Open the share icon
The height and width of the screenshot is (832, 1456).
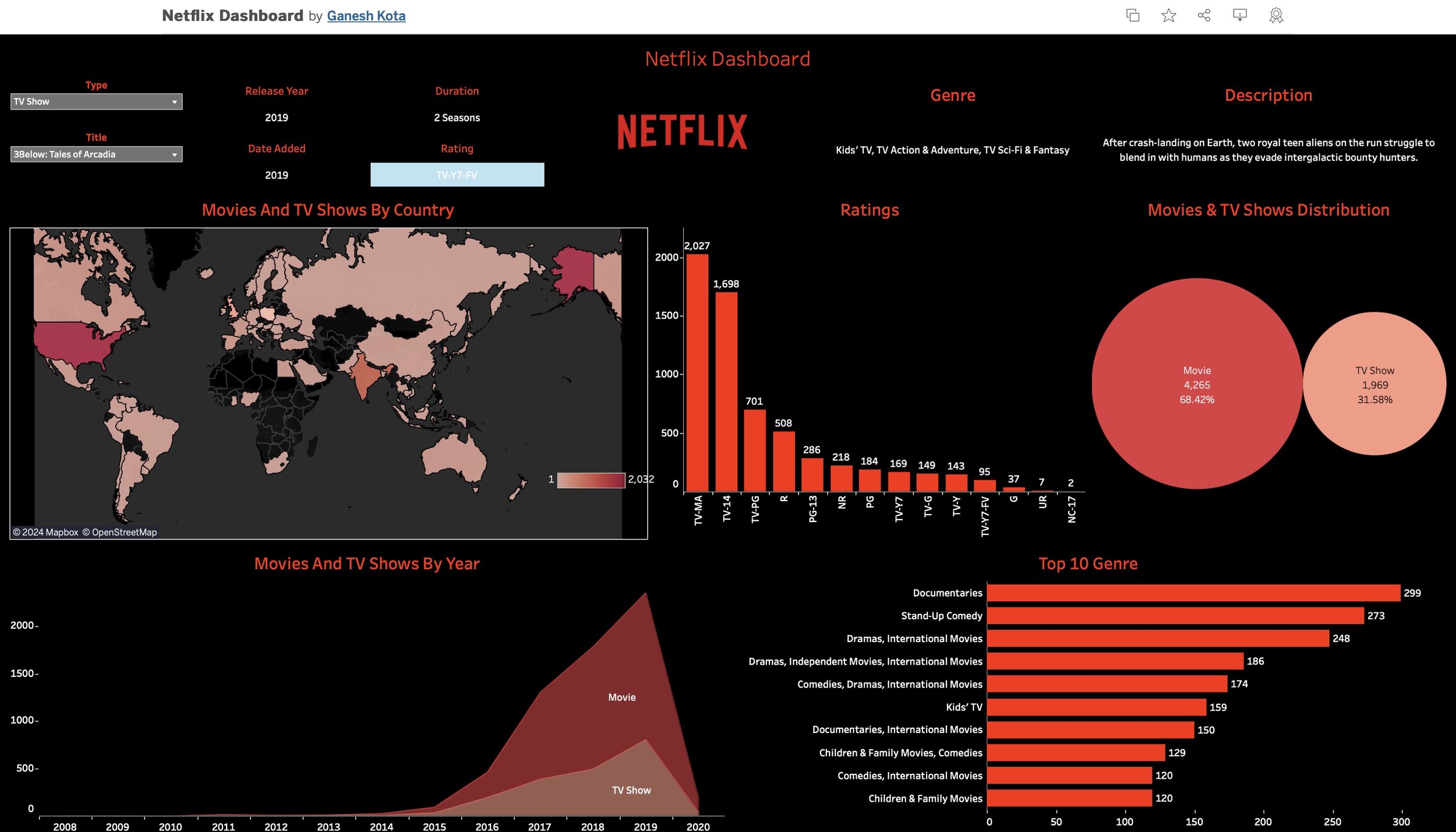(1204, 15)
